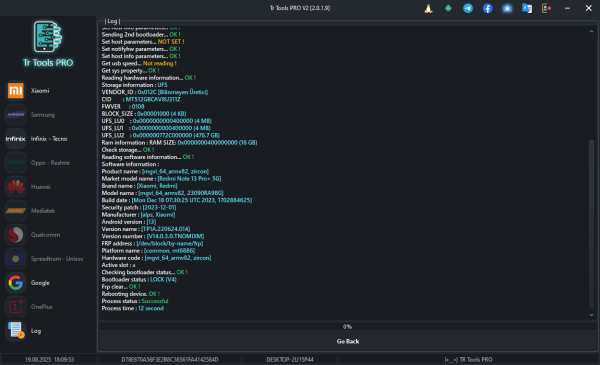Select the Oppo - Realme icon
Image resolution: width=600 pixels, height=365 pixels.
pos(16,163)
